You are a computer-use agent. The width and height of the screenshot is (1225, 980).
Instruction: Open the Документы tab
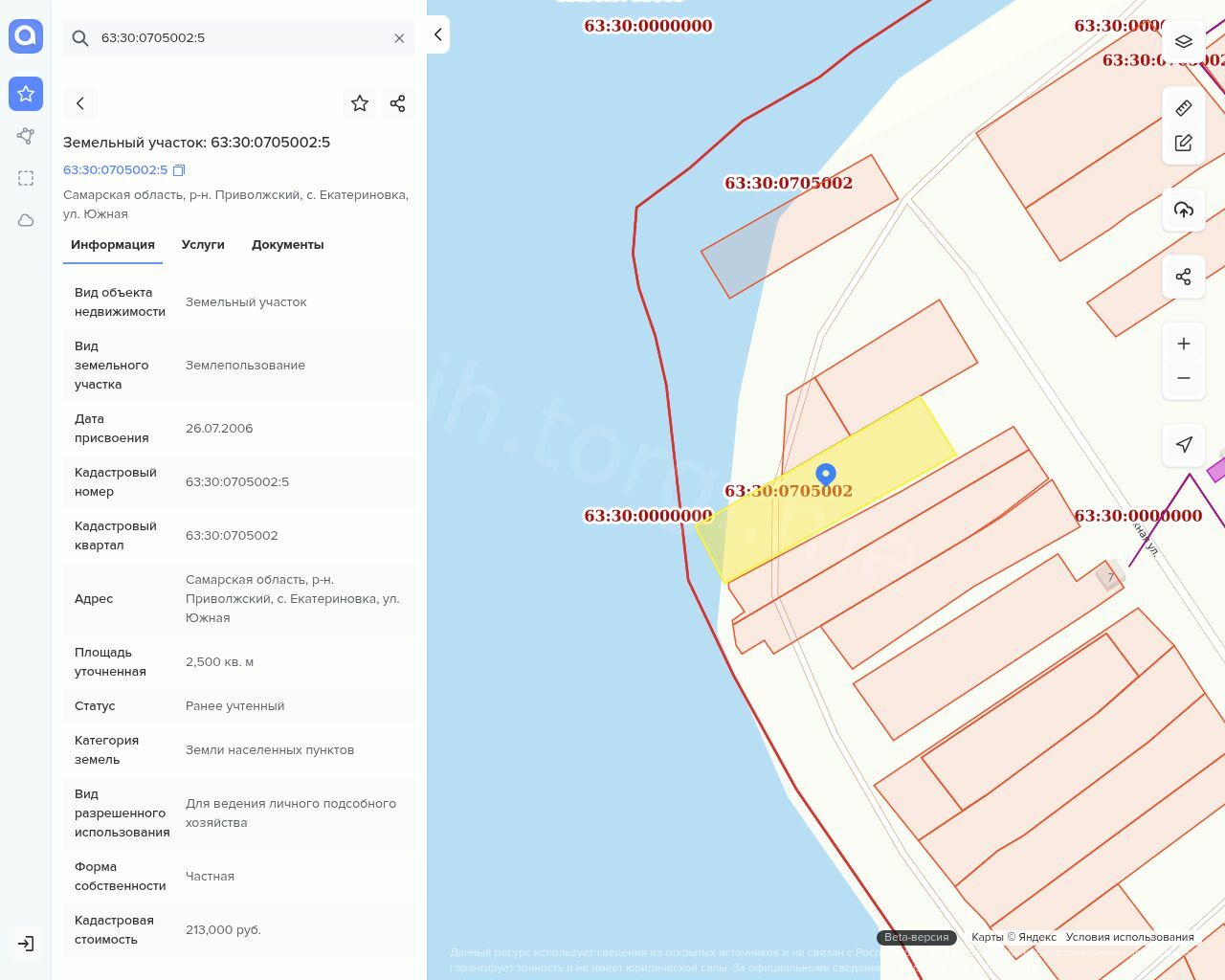click(287, 245)
